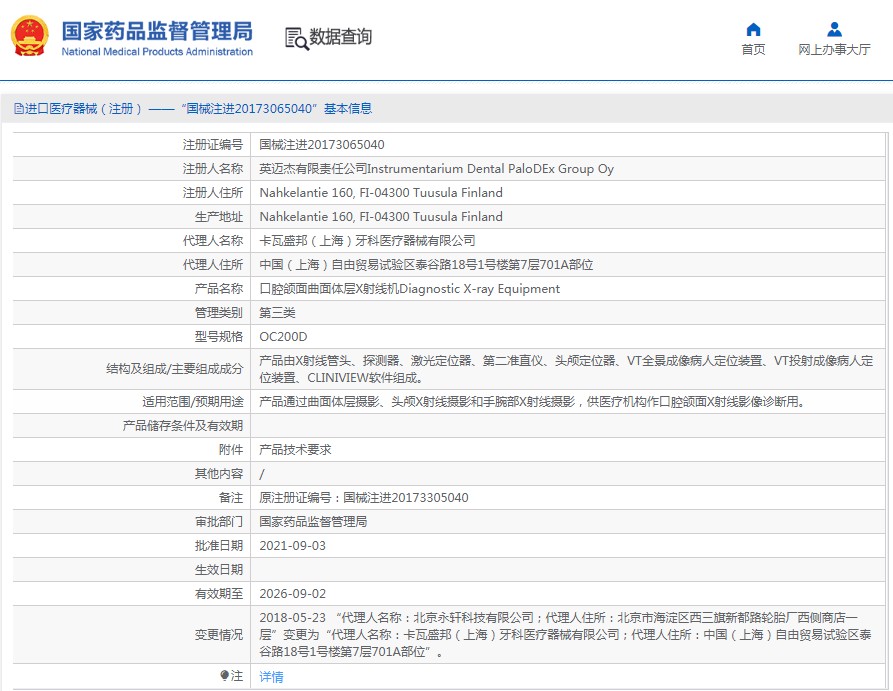Click the 管理类别 row label
Image resolution: width=893 pixels, height=691 pixels.
pyautogui.click(x=219, y=313)
